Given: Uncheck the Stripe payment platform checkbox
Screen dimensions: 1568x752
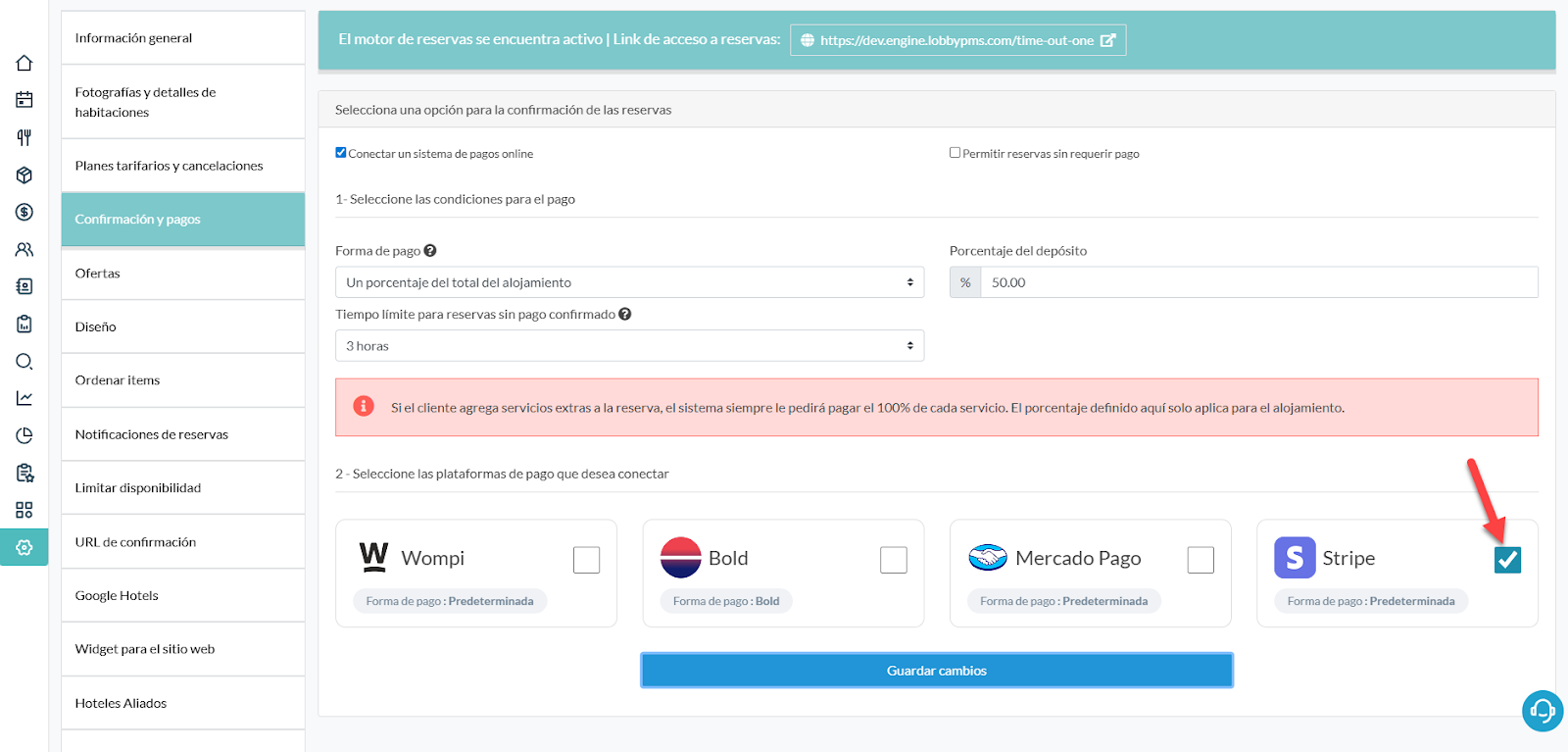Looking at the screenshot, I should [1507, 560].
